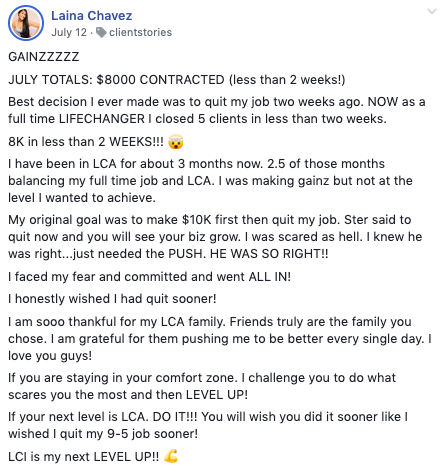The width and height of the screenshot is (440, 475).
Task: Click the flexed bicep emoji
Action: [171, 456]
